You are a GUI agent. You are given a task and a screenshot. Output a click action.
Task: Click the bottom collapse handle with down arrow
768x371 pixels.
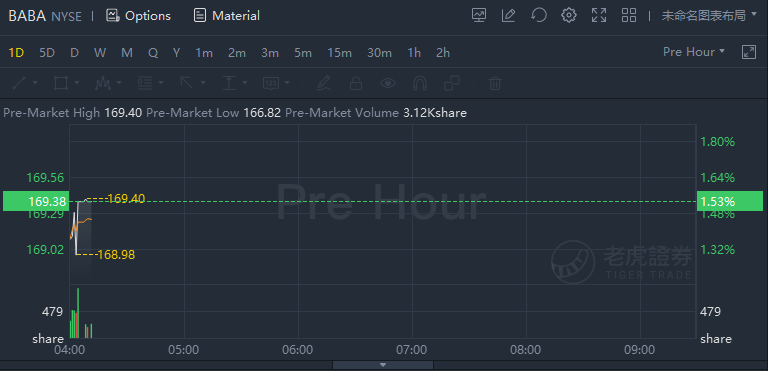coord(383,365)
